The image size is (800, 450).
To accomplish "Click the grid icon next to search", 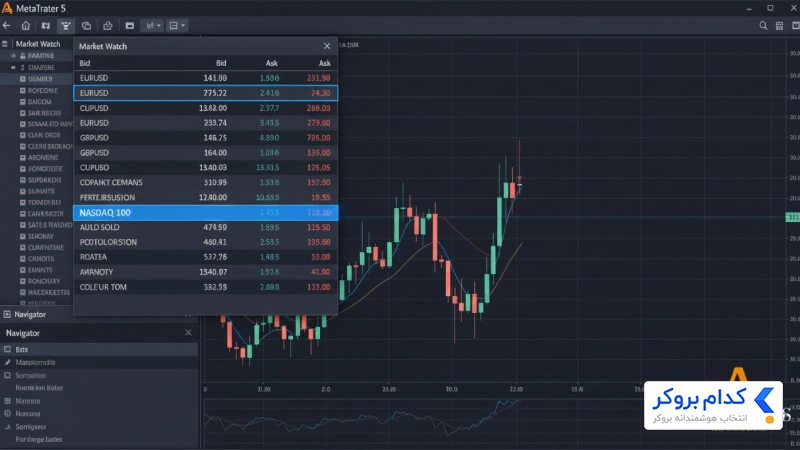I will click(779, 26).
